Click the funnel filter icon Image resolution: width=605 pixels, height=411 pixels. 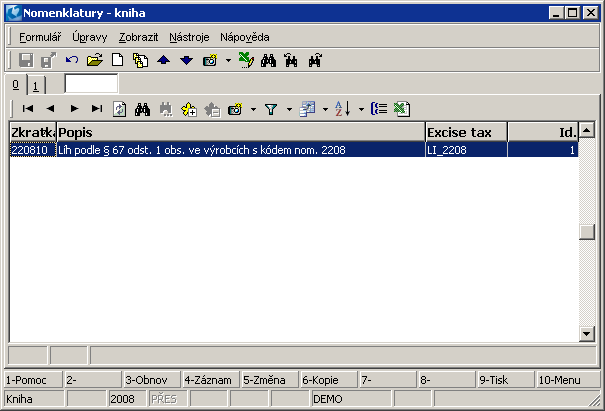pos(271,109)
